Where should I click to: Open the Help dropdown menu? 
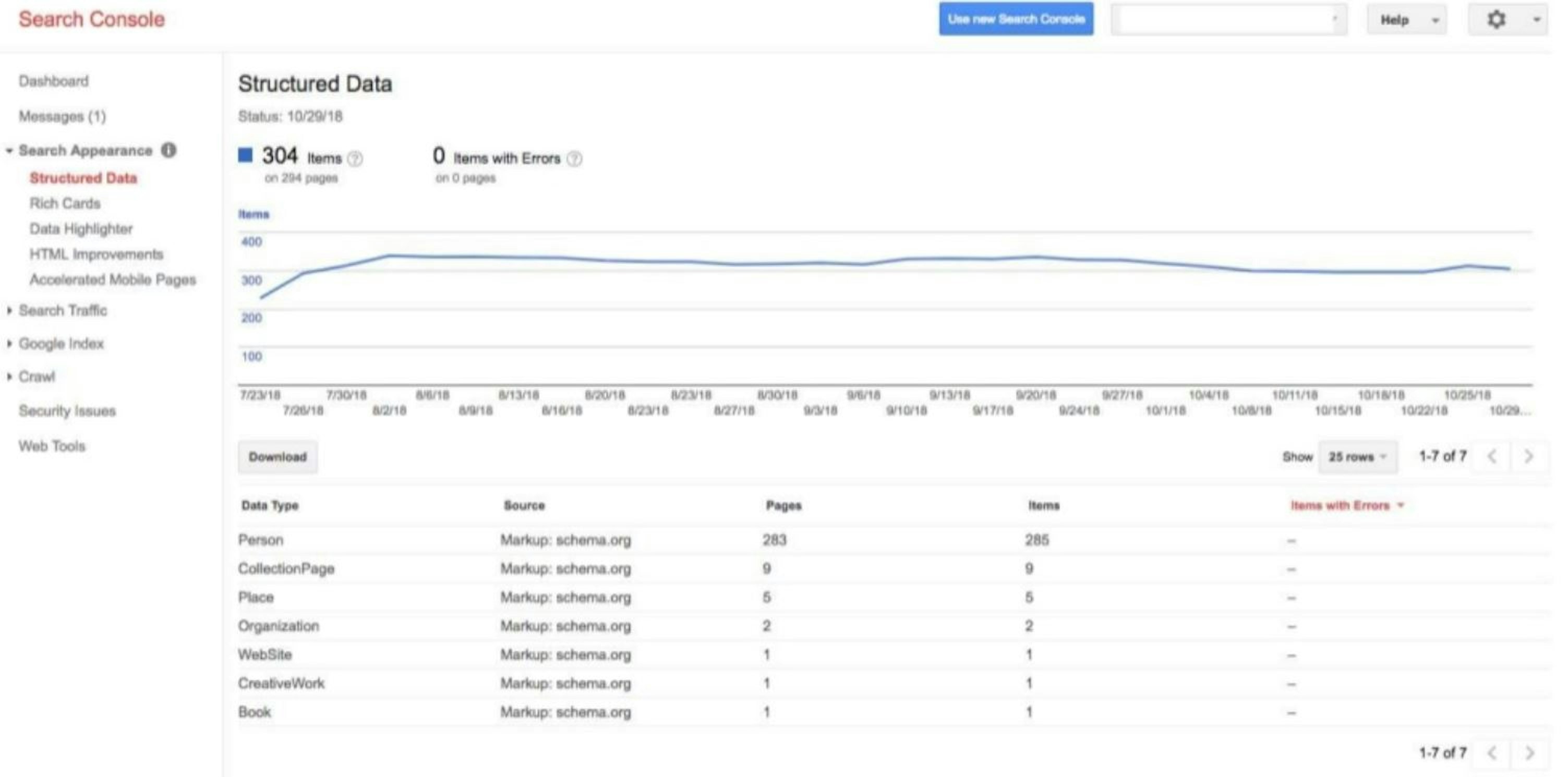click(x=1407, y=20)
